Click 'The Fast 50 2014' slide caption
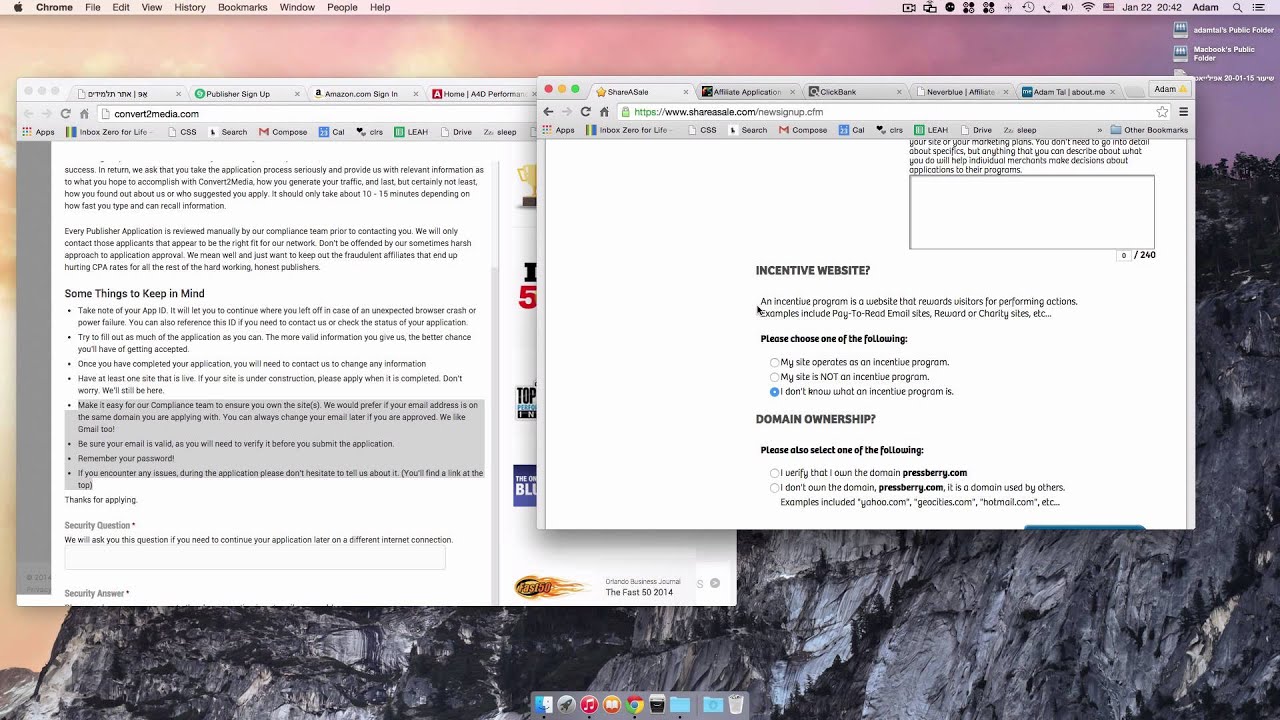The width and height of the screenshot is (1280, 720). [639, 592]
